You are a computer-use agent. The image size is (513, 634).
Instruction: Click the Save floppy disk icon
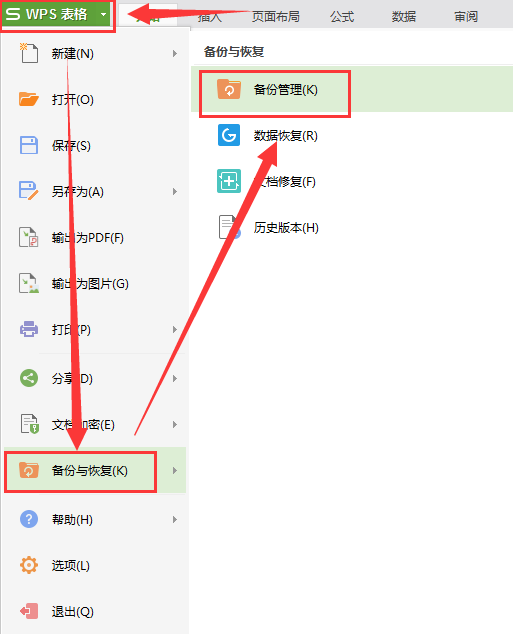[29, 145]
